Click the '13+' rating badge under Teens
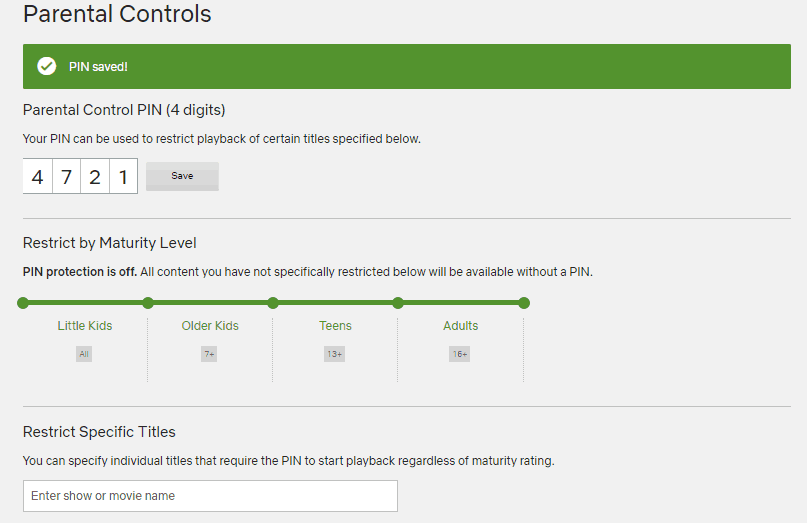The width and height of the screenshot is (807, 523). coord(334,354)
